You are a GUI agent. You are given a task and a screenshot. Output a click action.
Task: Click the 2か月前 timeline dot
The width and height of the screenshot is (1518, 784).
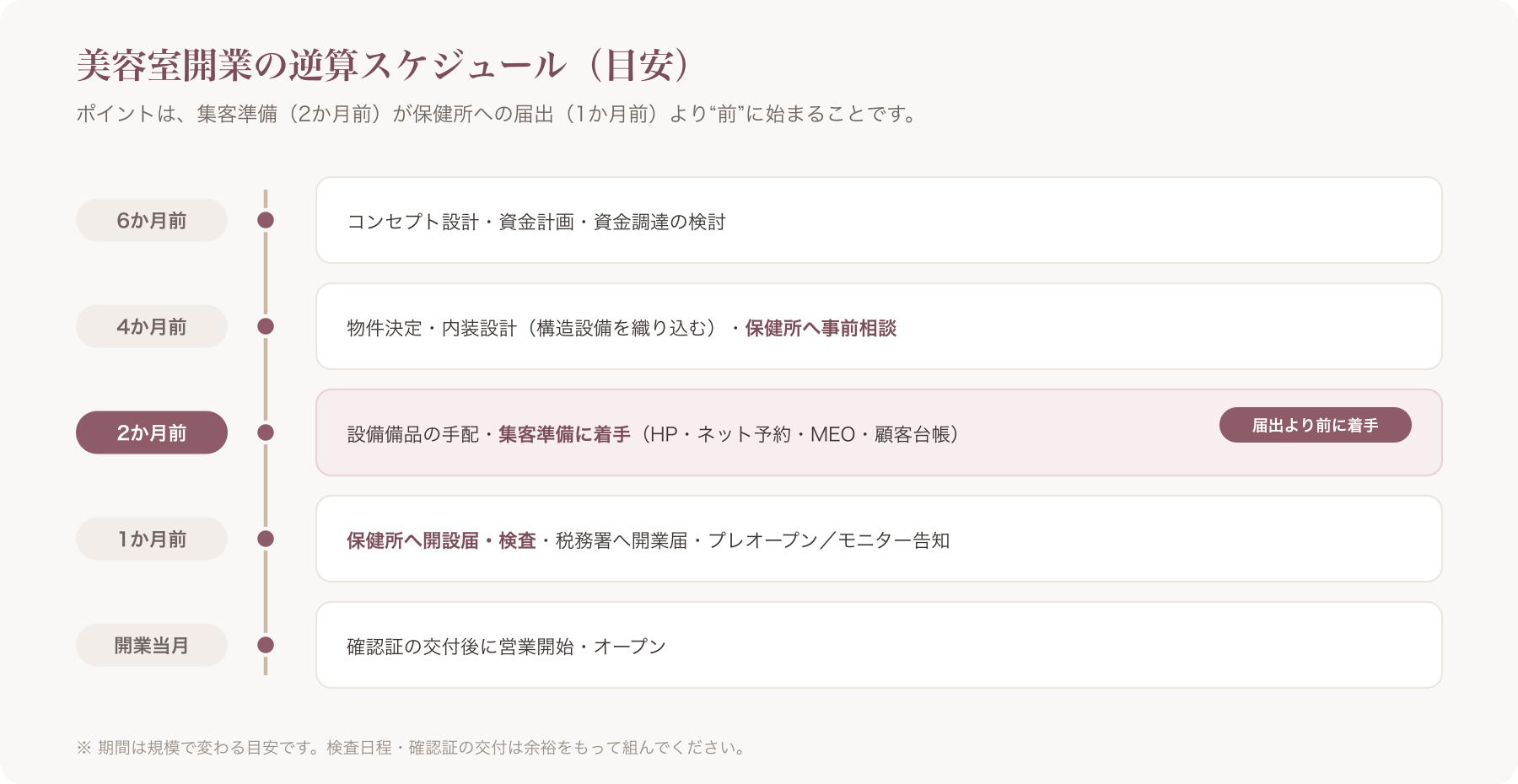click(266, 432)
